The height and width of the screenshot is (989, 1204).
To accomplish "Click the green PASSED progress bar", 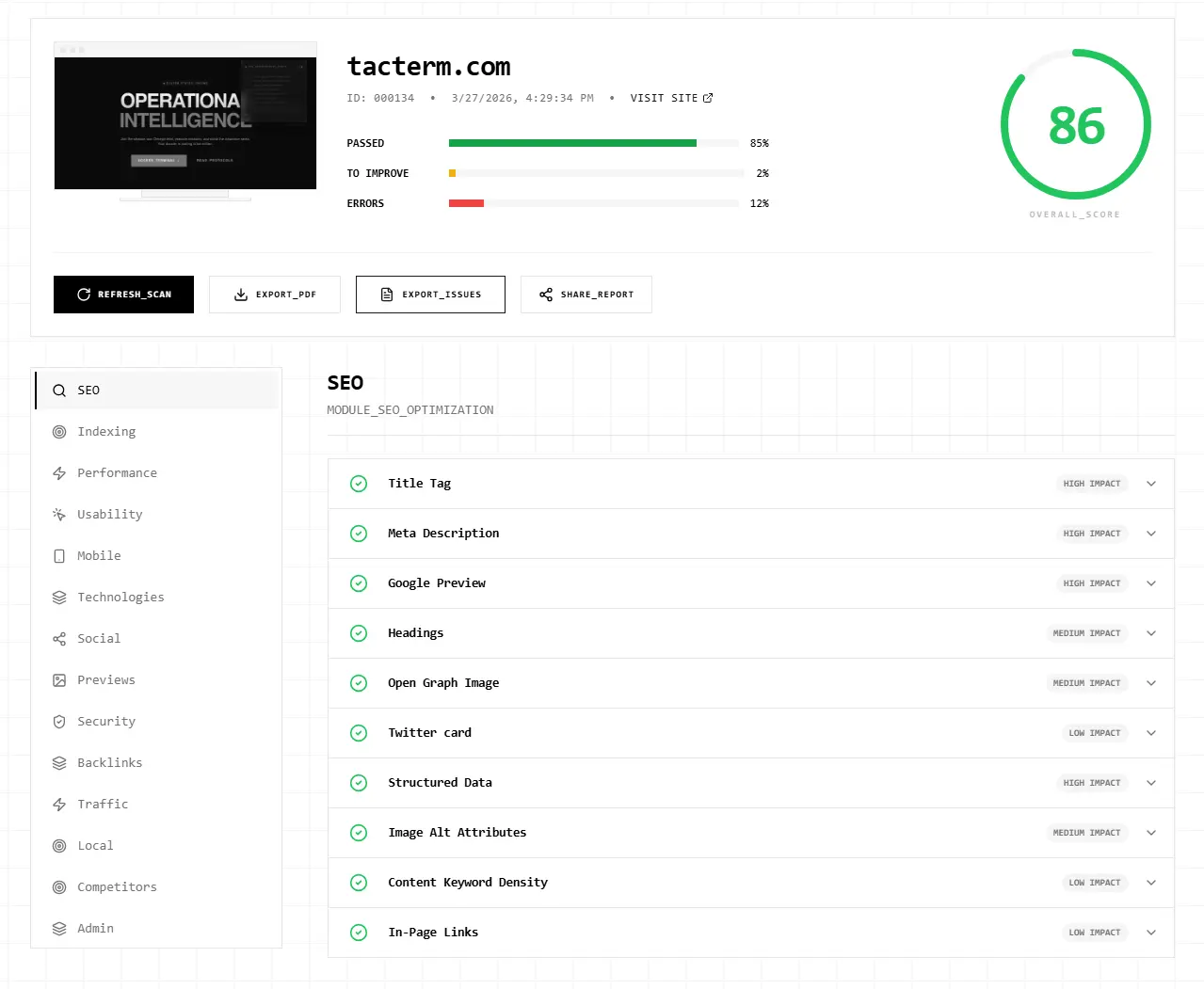I will (572, 143).
